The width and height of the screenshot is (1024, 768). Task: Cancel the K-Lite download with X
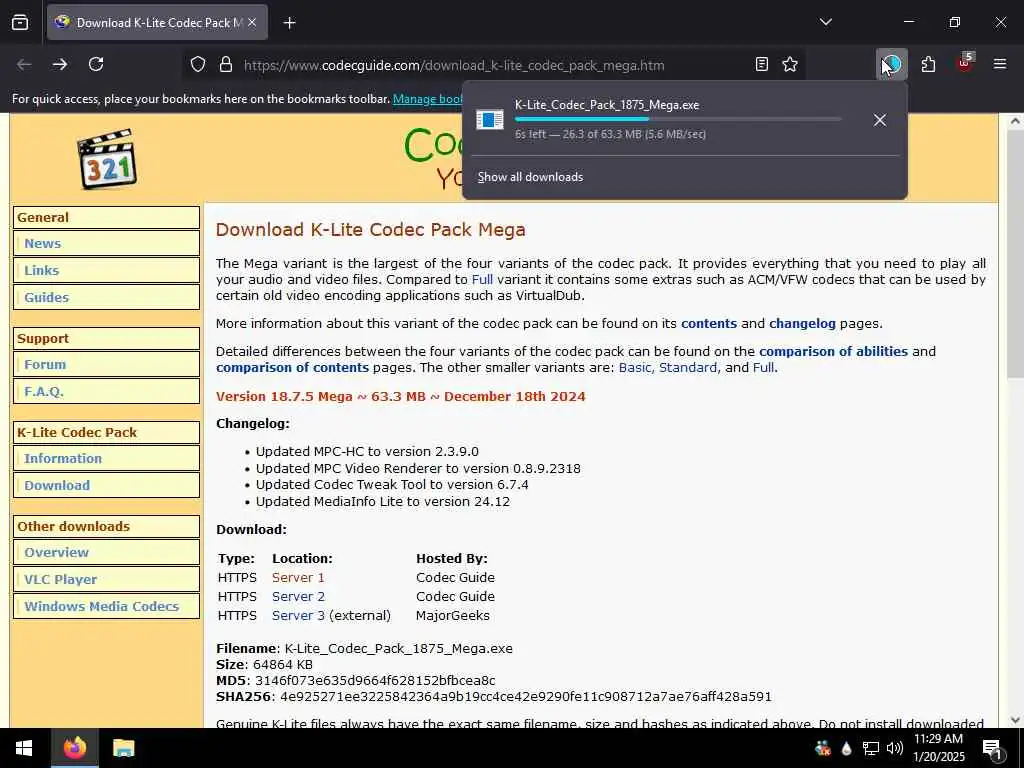880,120
